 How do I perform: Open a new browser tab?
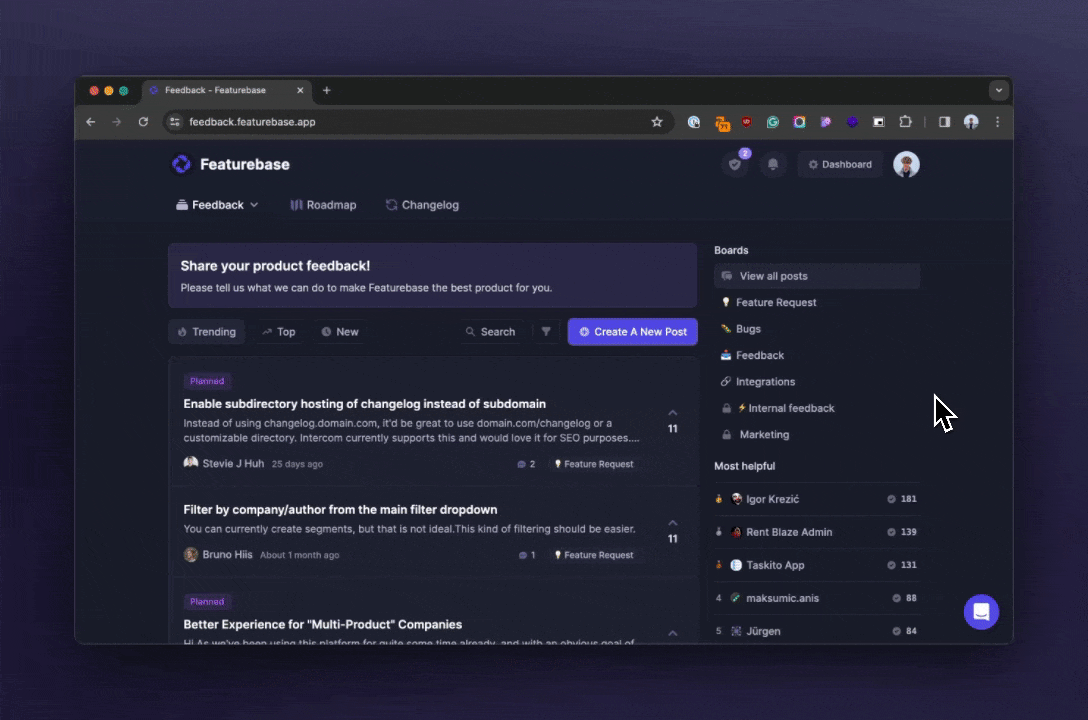(x=326, y=90)
